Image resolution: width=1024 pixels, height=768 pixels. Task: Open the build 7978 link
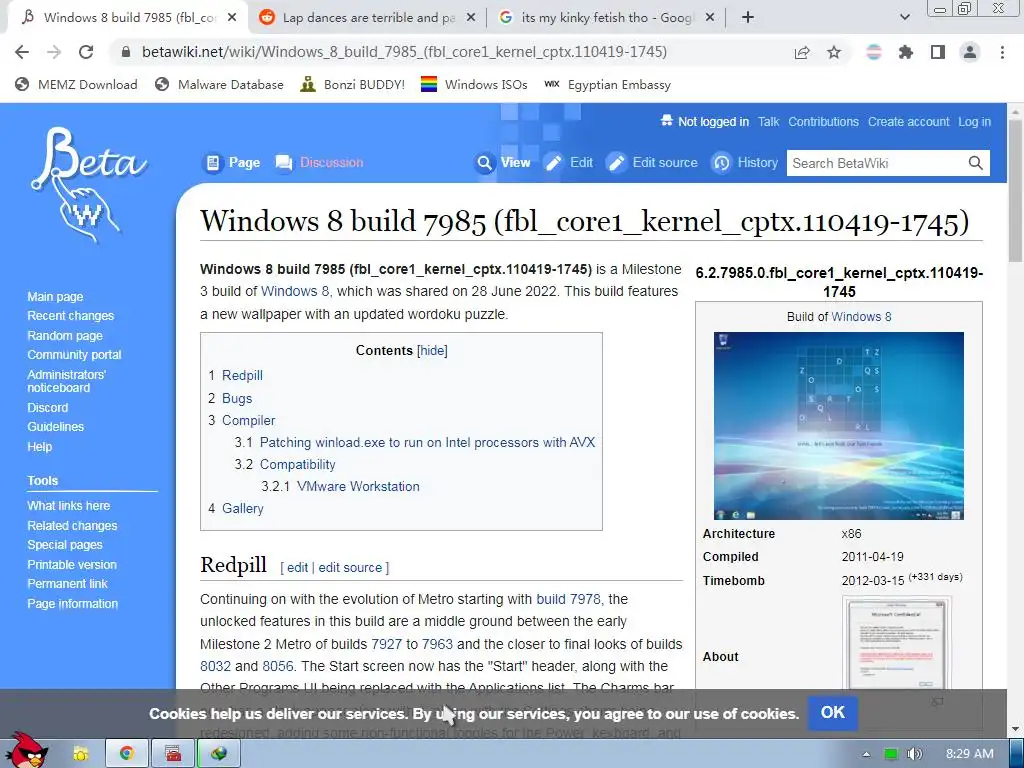click(x=568, y=599)
